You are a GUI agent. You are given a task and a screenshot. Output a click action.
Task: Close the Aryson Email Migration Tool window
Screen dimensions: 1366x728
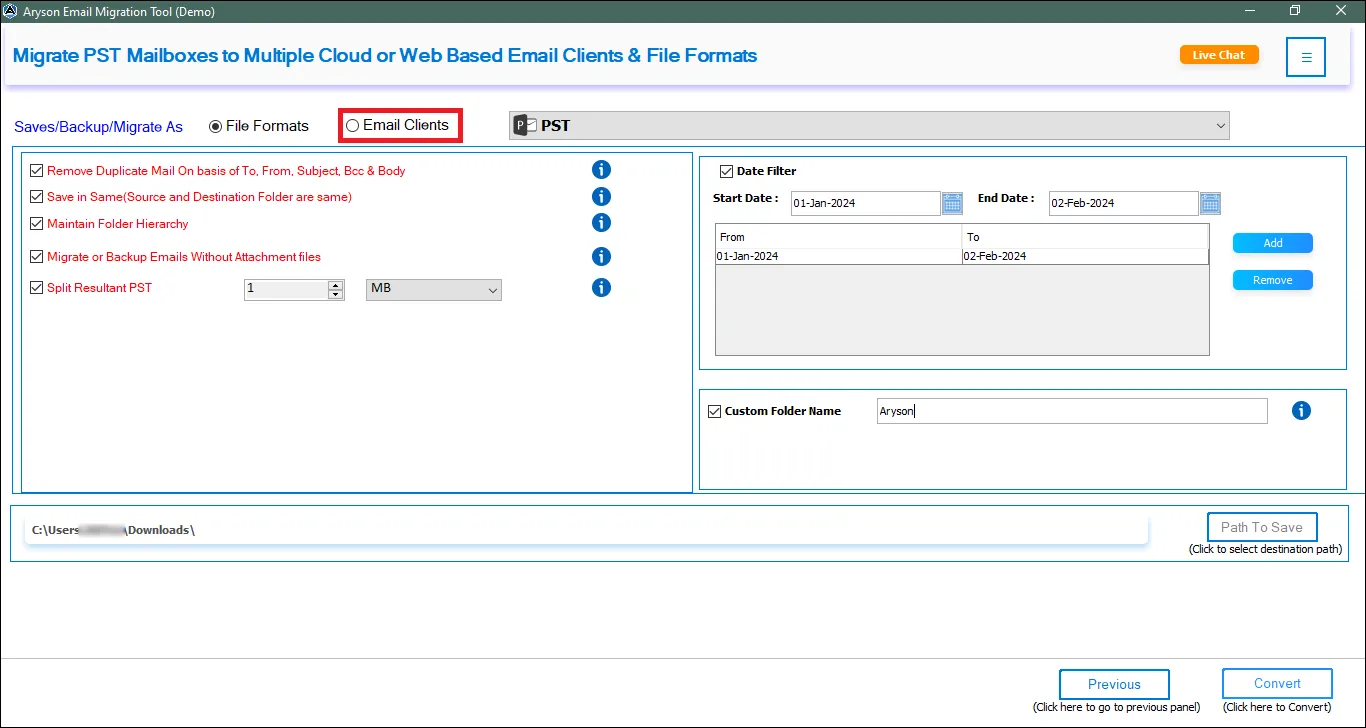point(1341,11)
